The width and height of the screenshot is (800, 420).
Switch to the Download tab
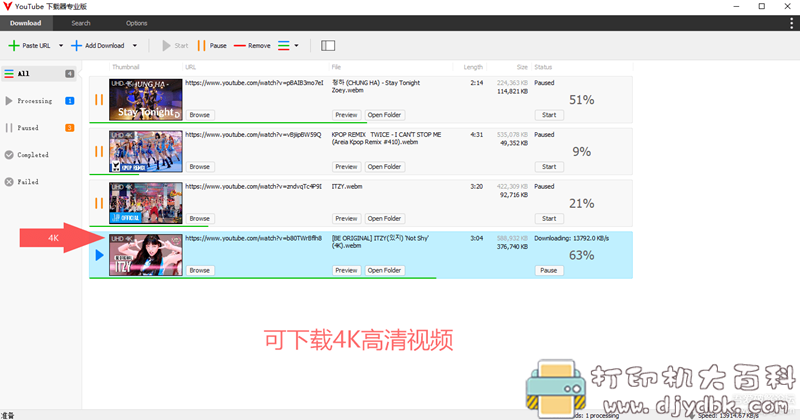tap(26, 23)
